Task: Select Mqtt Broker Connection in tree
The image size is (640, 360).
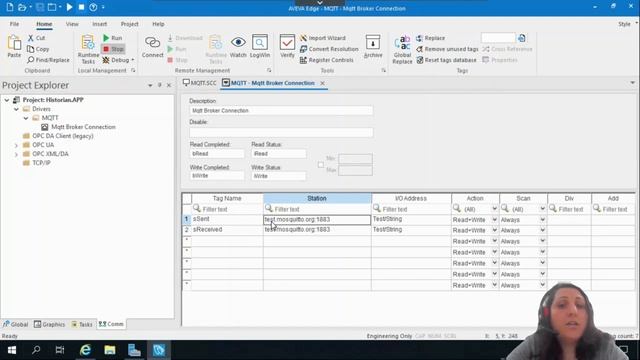Action: 83,127
